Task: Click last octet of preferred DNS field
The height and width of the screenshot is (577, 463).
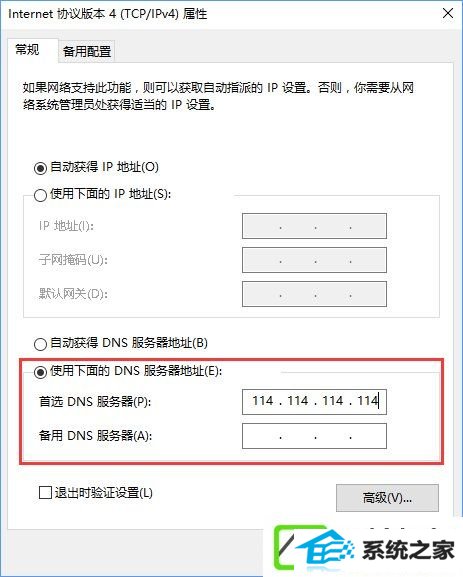Action: pyautogui.click(x=368, y=401)
